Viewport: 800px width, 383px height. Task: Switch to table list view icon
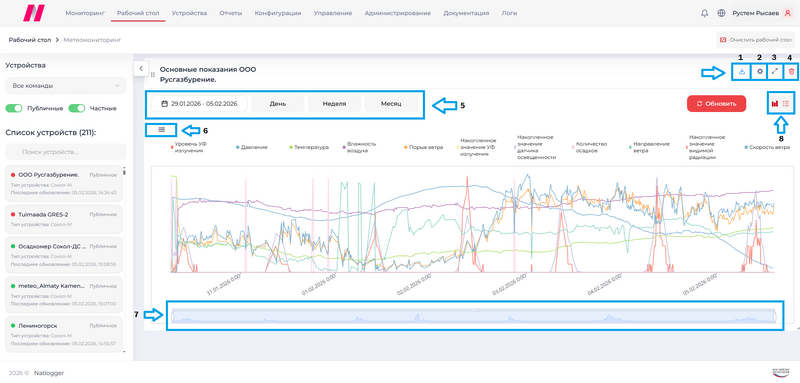tap(786, 104)
